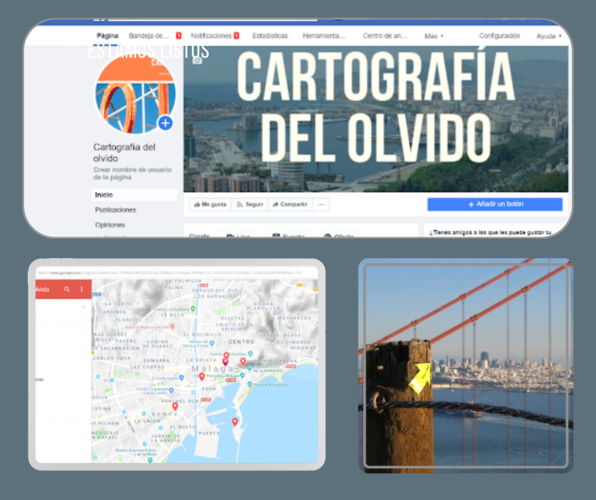Image resolution: width=596 pixels, height=500 pixels.
Task: Select the magenta pin near La Goleta
Action: tap(225, 362)
